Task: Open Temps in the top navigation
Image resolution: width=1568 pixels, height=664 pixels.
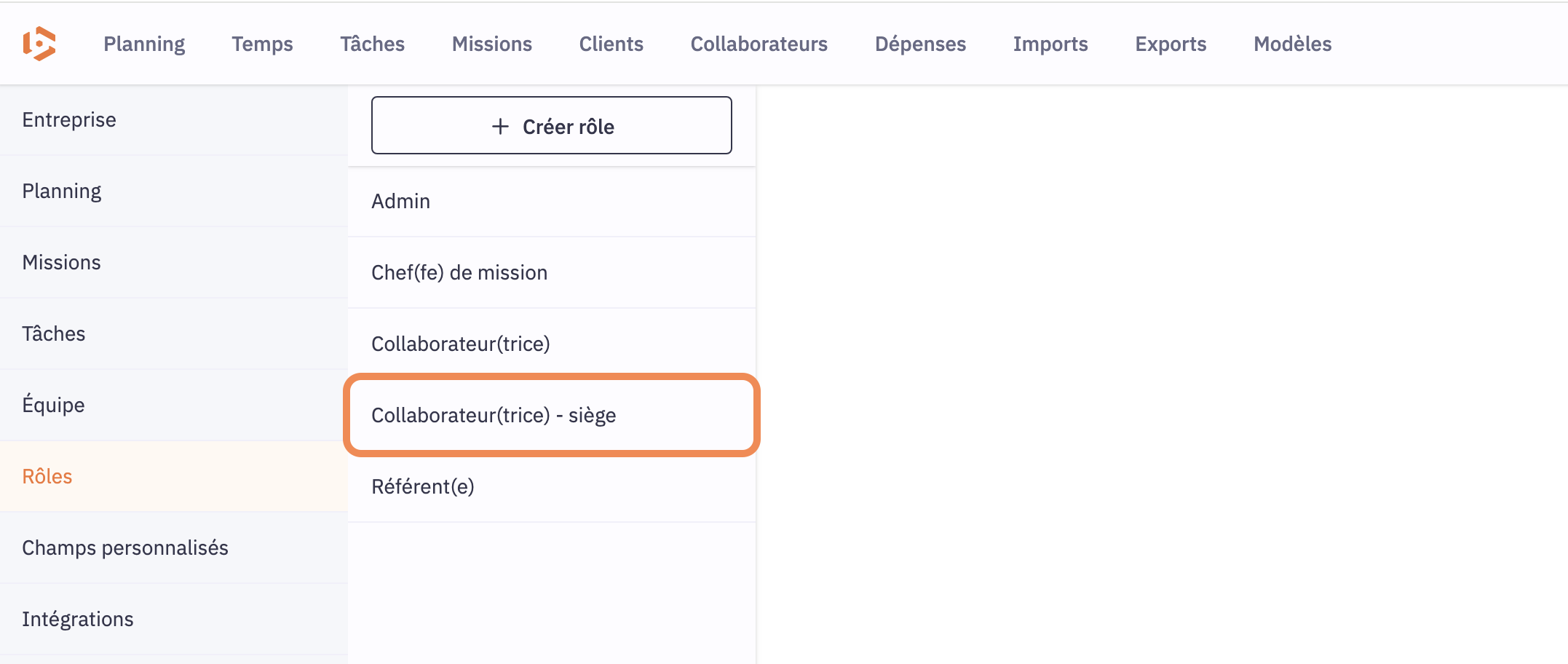Action: pos(262,44)
